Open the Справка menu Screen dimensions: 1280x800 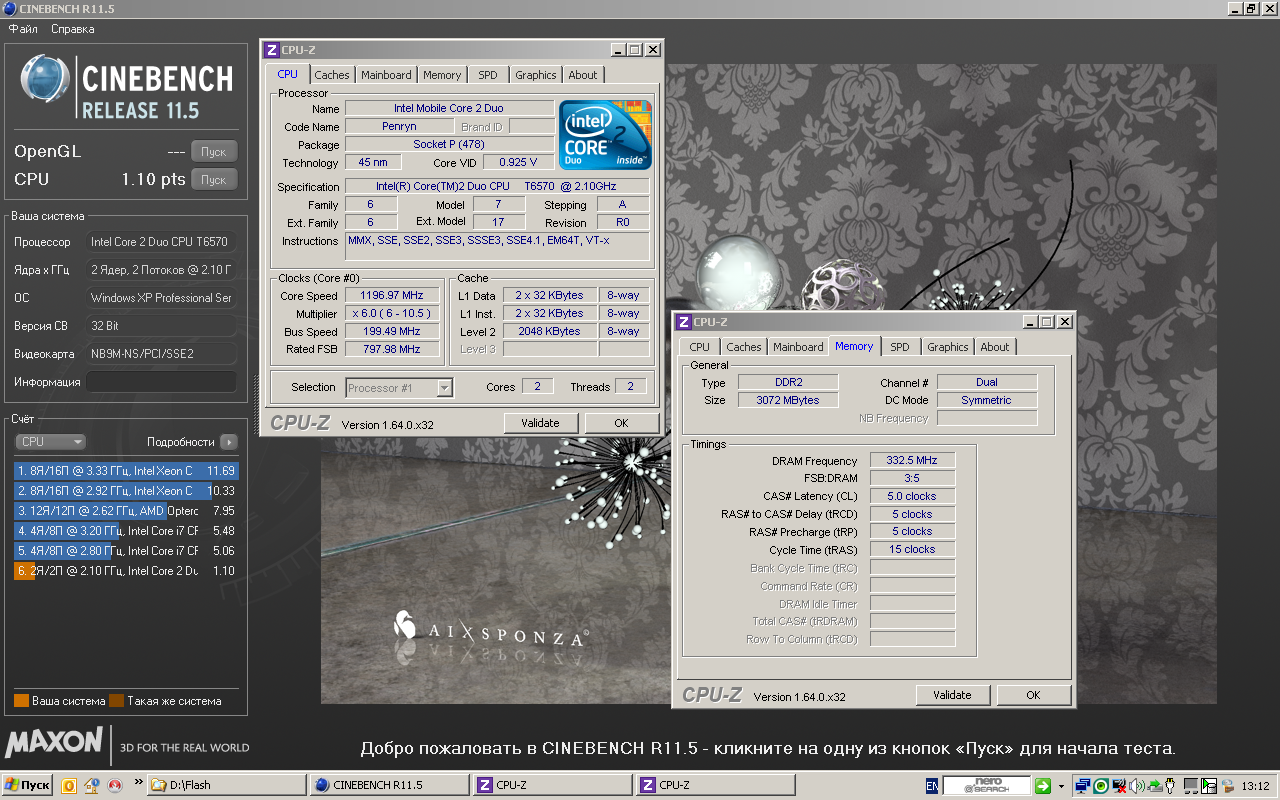[73, 29]
